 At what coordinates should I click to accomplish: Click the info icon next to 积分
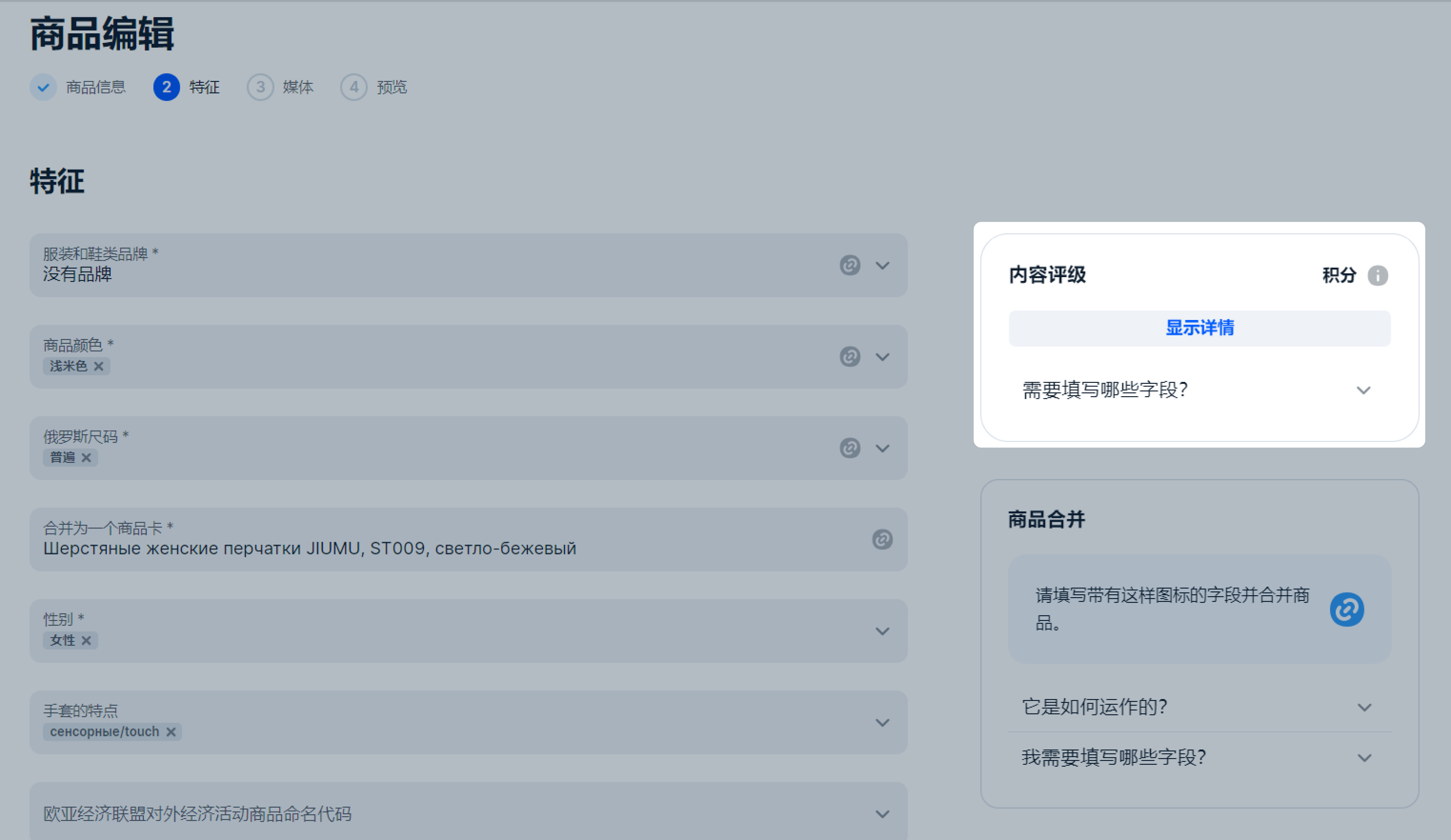pyautogui.click(x=1378, y=275)
